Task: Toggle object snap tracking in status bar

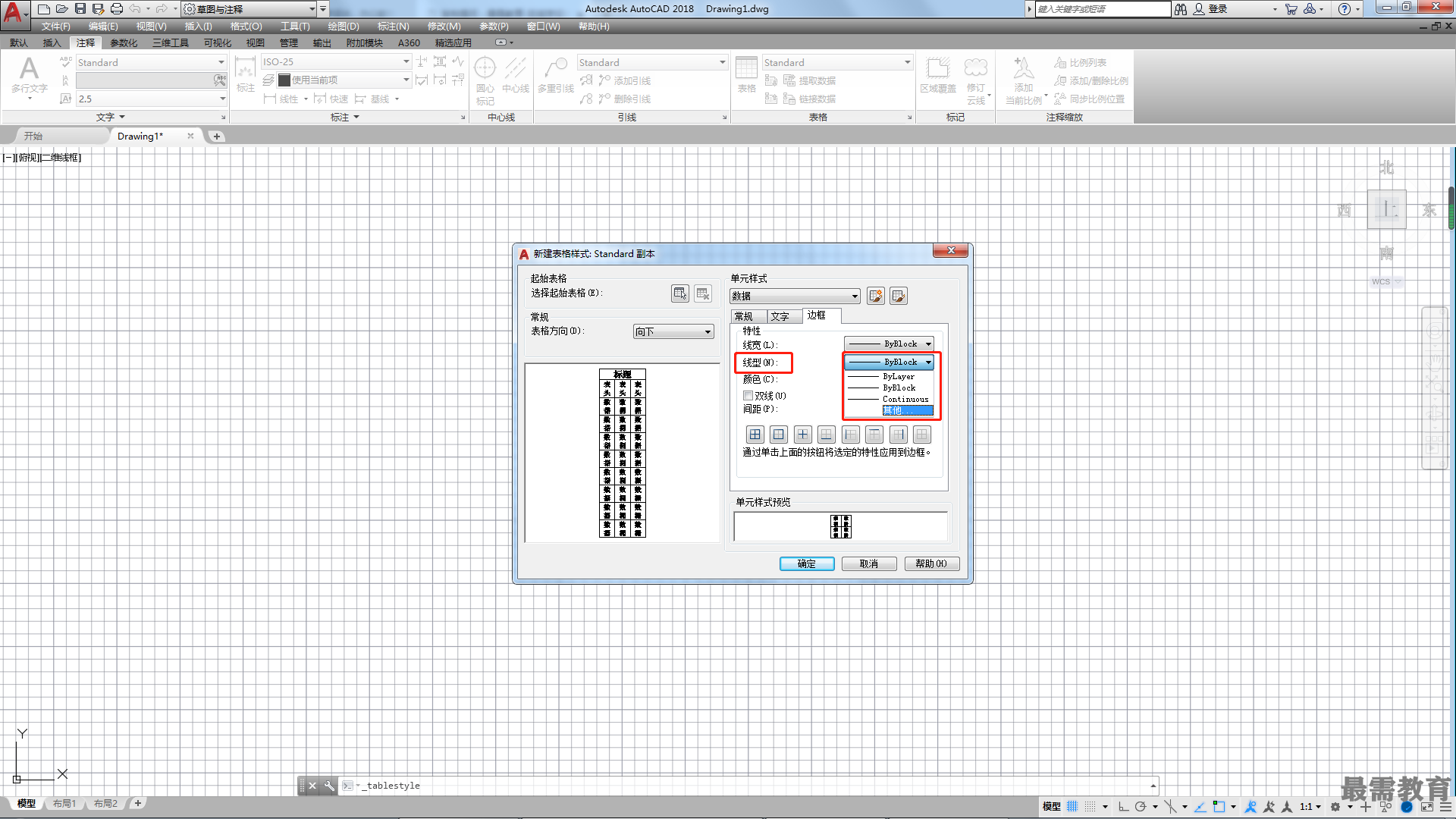Action: pyautogui.click(x=1200, y=807)
